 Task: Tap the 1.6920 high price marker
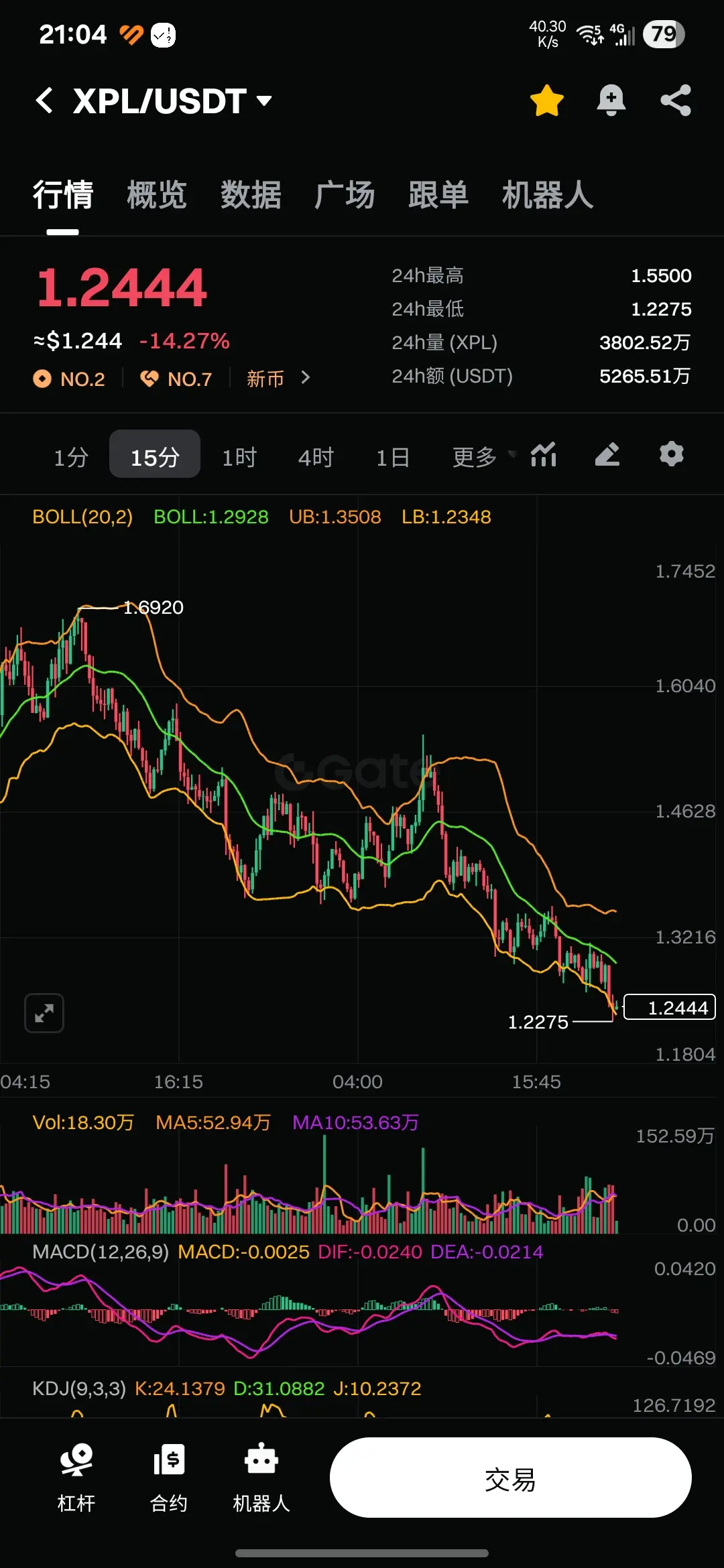coord(154,607)
